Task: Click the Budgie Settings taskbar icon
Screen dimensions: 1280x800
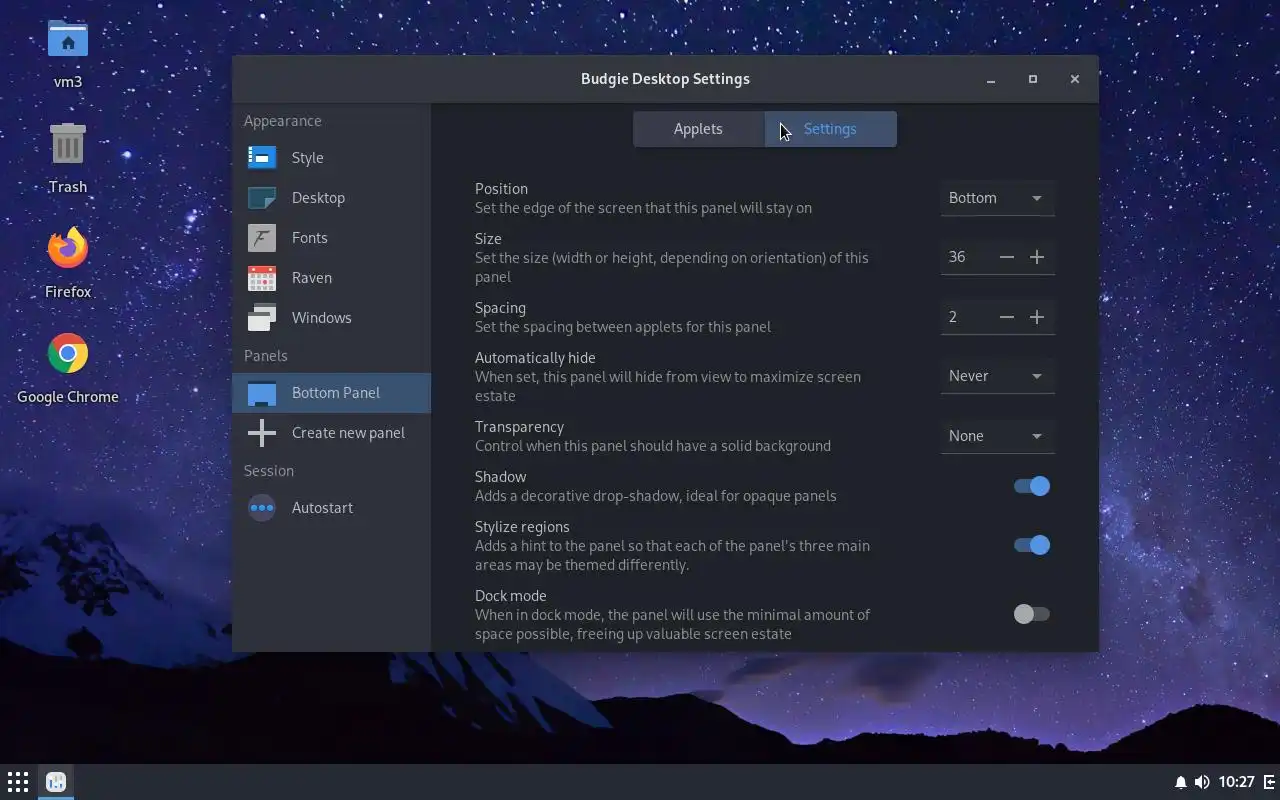Action: tap(56, 782)
